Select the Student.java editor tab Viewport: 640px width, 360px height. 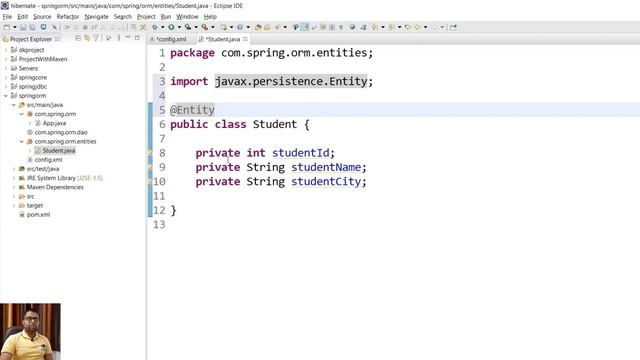click(222, 39)
